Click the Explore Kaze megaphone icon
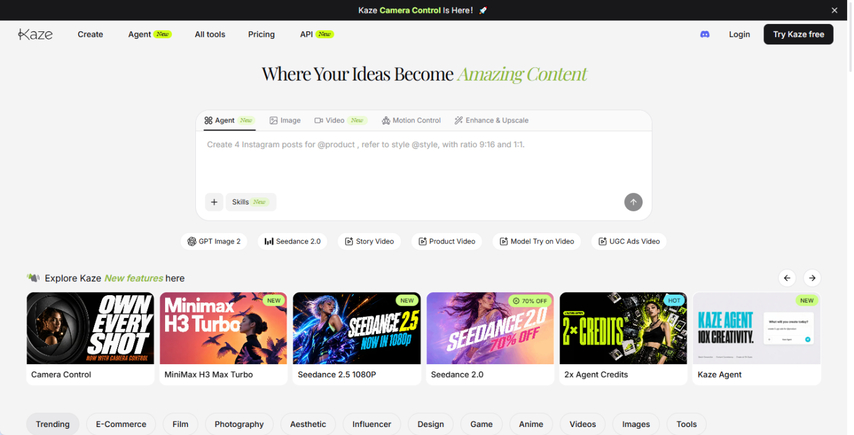The image size is (854, 435). (x=33, y=278)
